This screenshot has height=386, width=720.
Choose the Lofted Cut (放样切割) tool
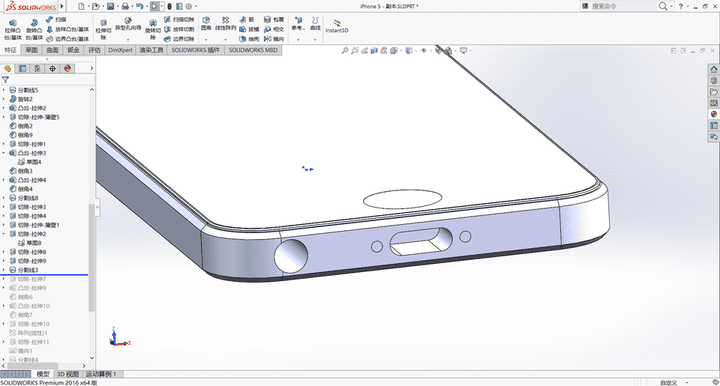179,29
